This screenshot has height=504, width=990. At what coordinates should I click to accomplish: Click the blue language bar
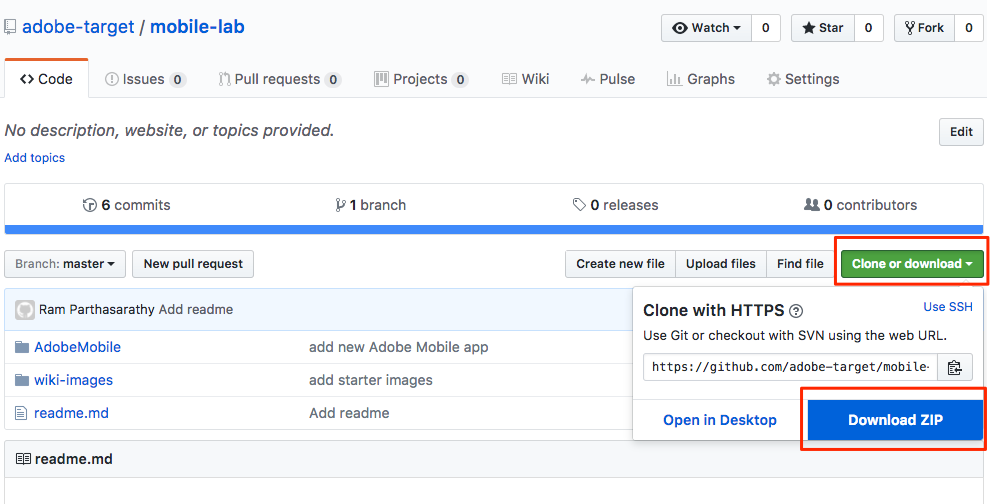494,229
